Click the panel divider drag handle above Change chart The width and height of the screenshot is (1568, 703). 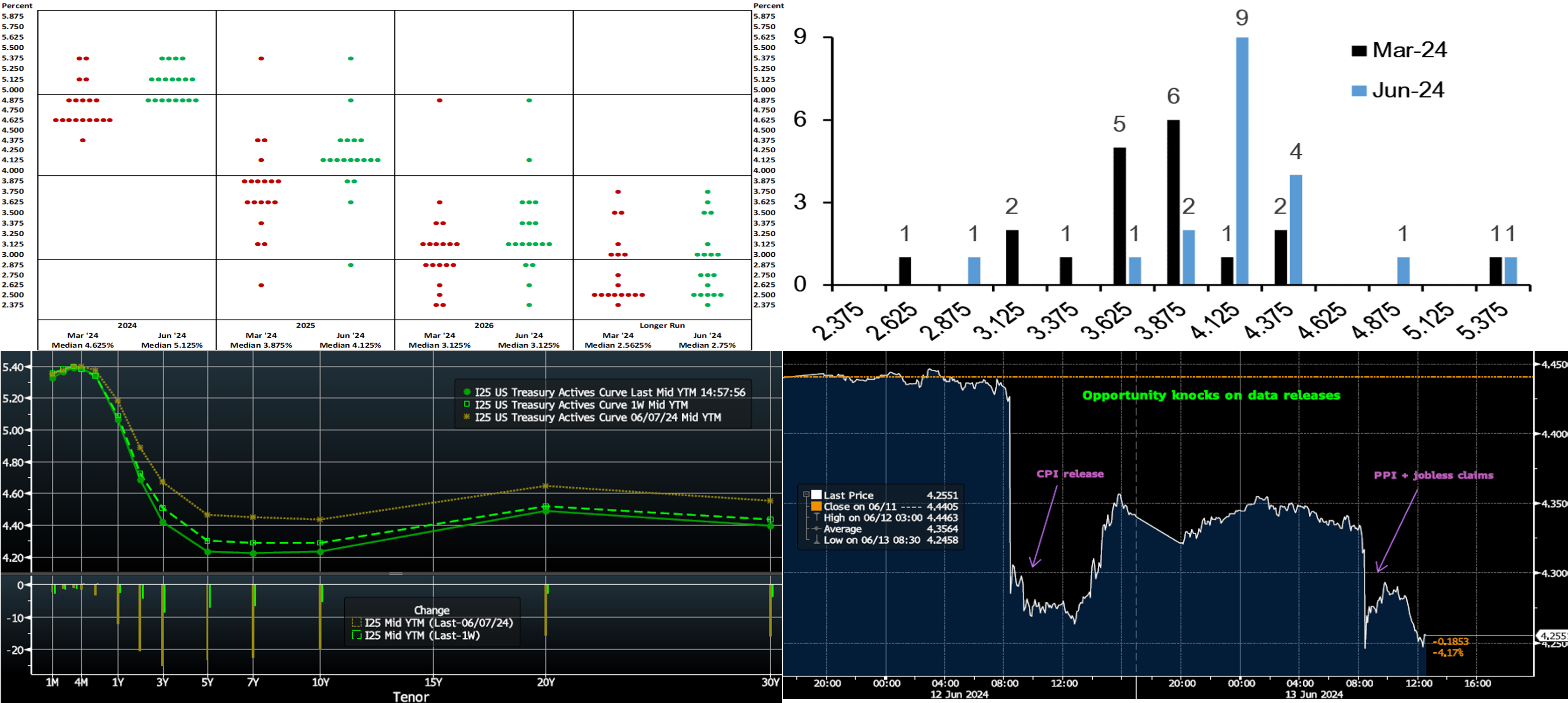396,573
